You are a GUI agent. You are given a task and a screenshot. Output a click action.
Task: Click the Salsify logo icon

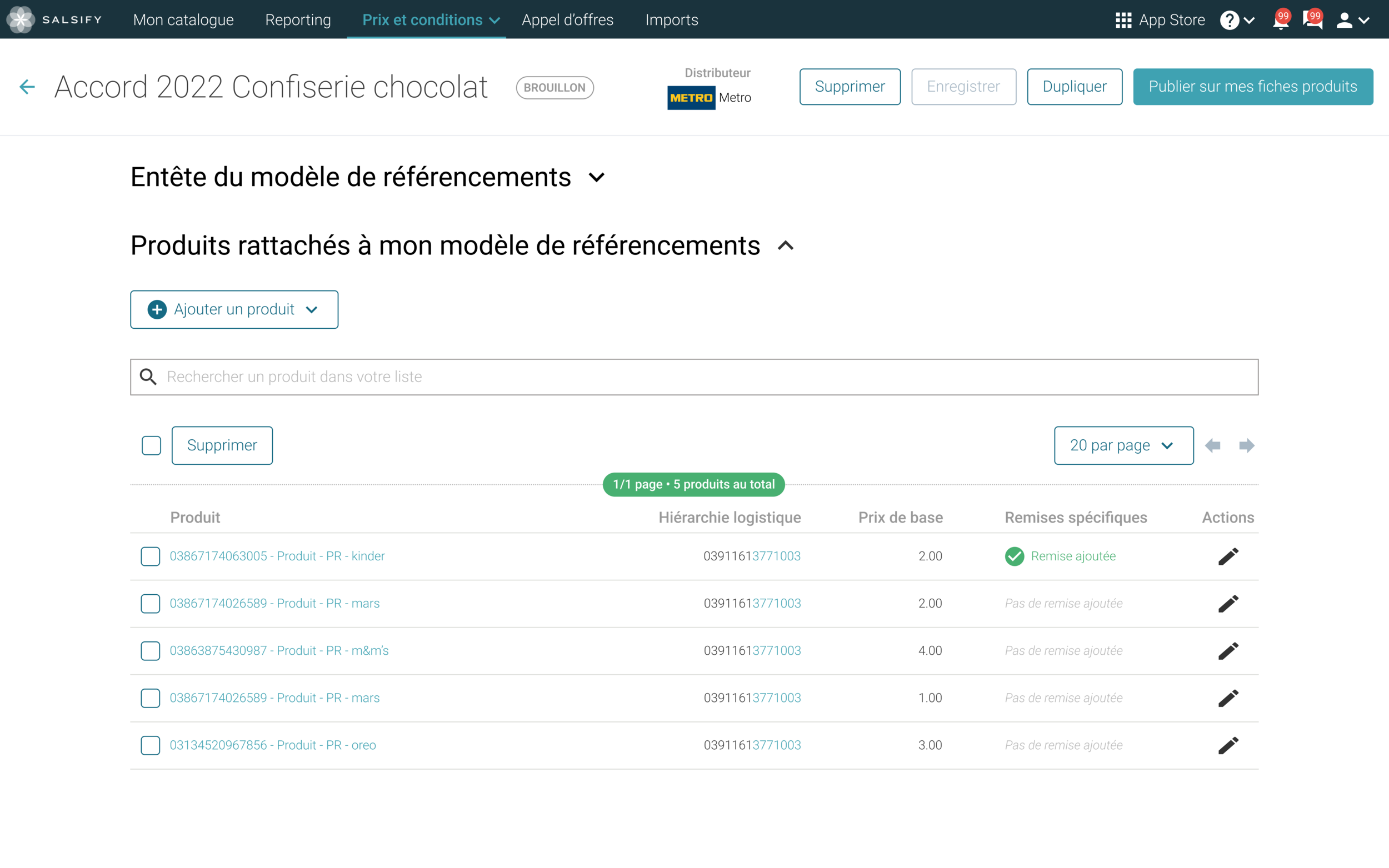tap(21, 19)
